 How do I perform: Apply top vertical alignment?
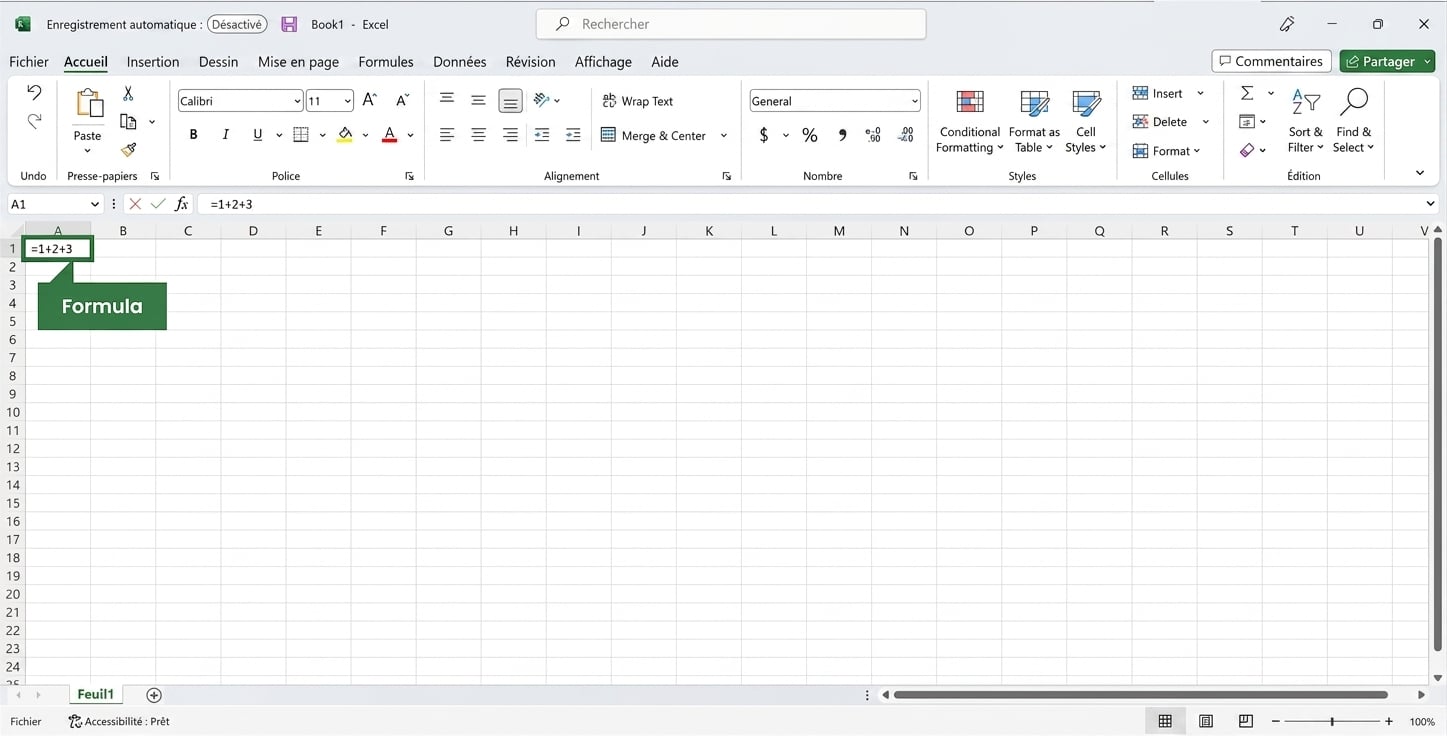(x=447, y=100)
